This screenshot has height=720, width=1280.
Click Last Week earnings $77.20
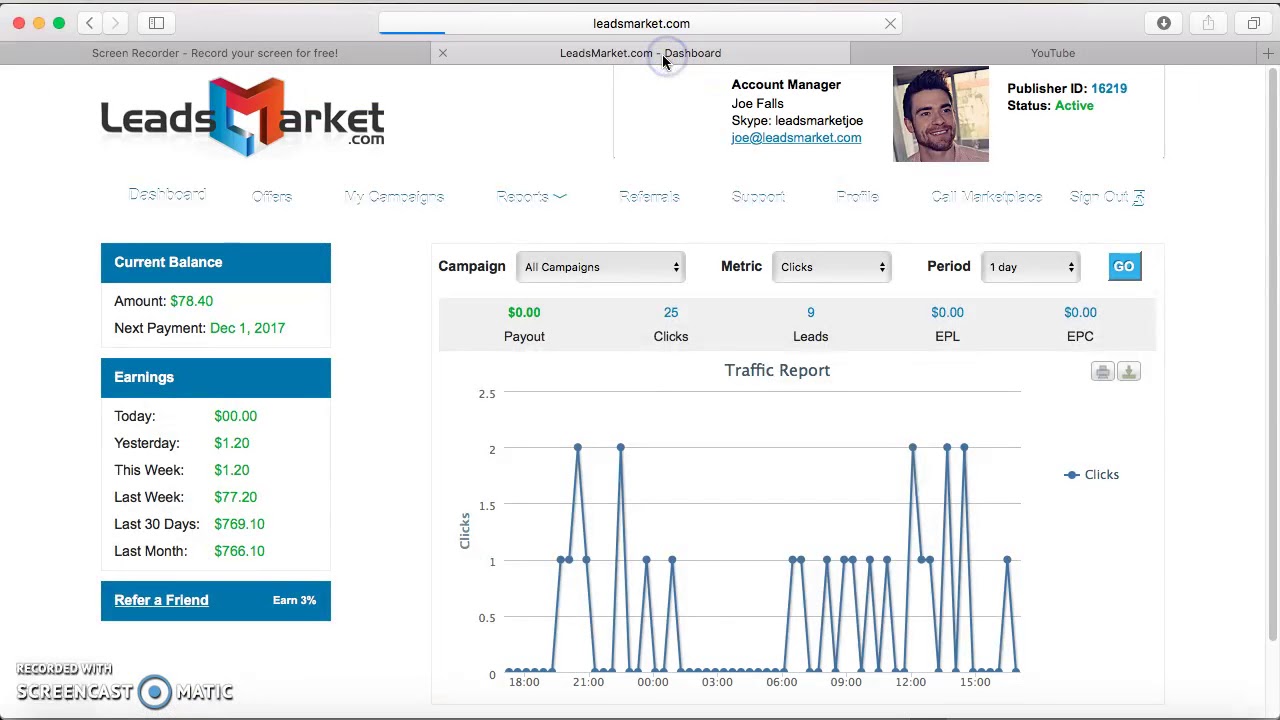pos(235,497)
